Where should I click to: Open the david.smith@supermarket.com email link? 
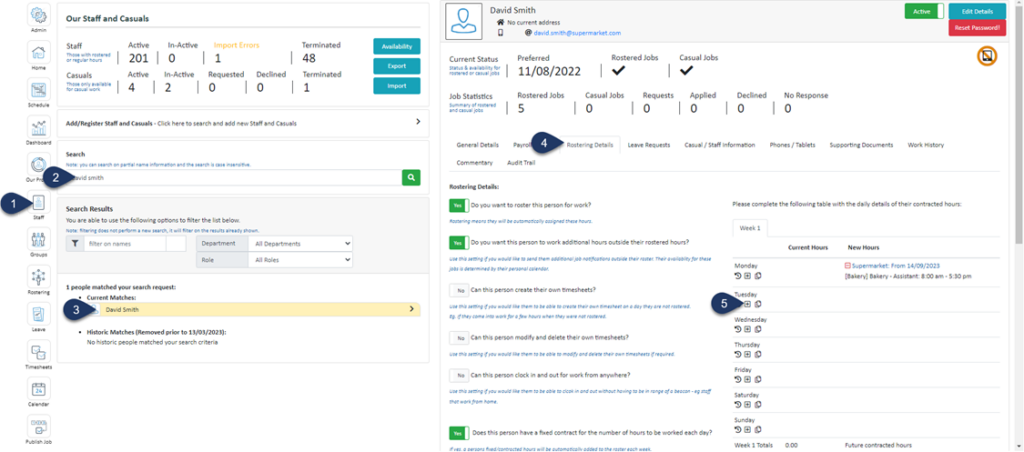click(577, 32)
